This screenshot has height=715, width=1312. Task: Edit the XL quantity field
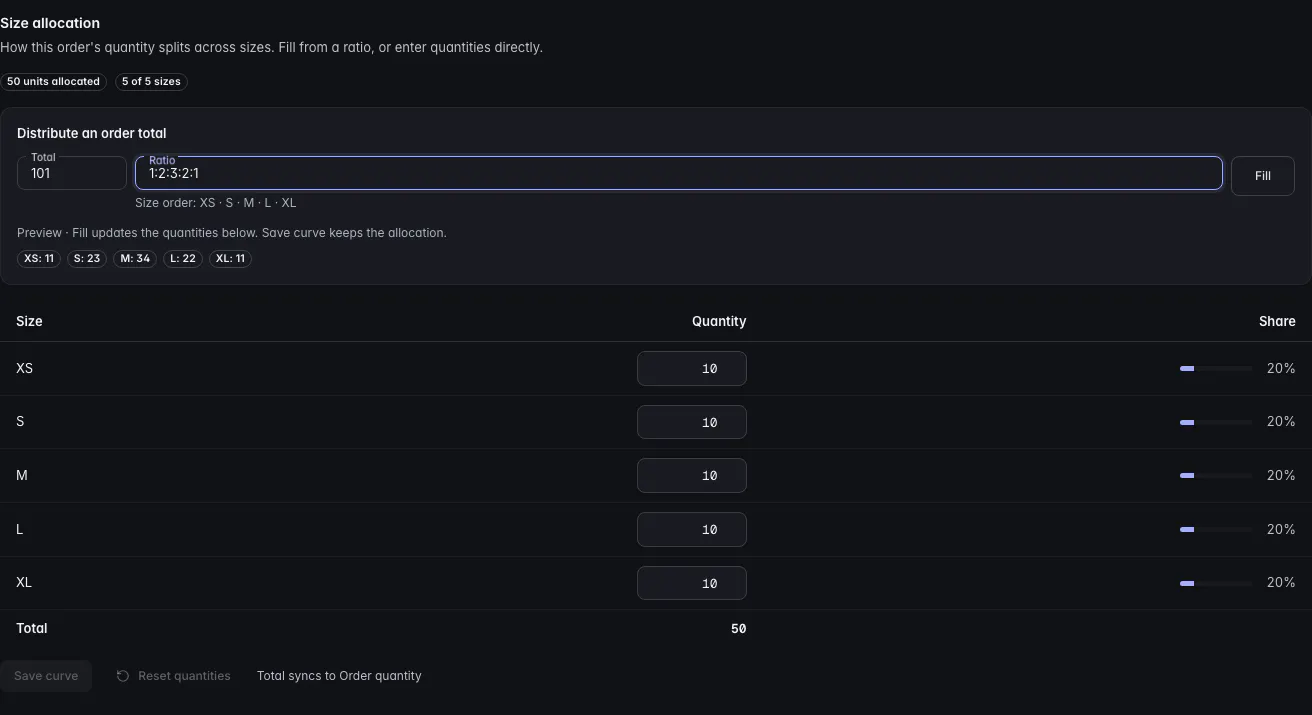692,583
